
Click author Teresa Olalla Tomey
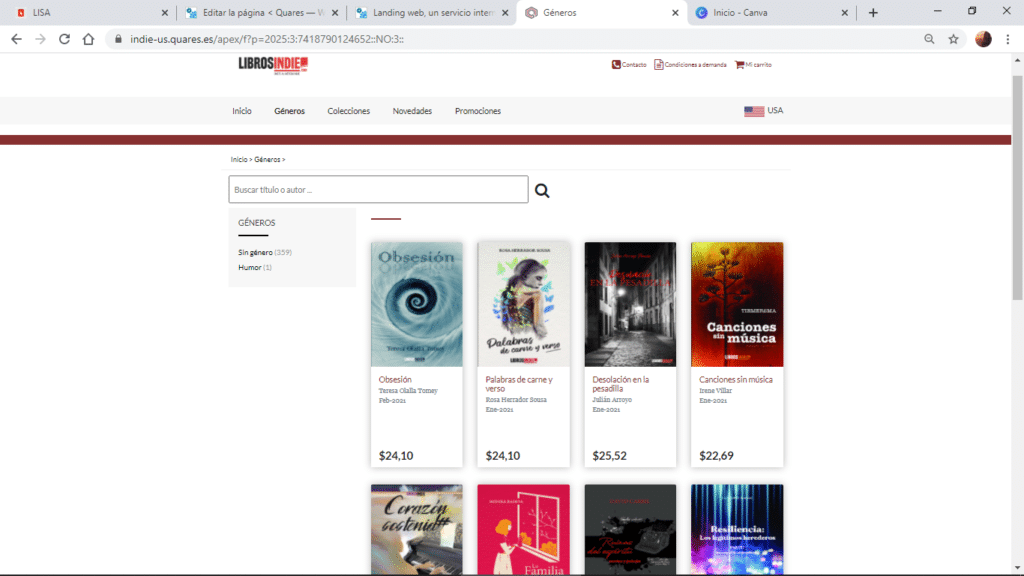[408, 391]
